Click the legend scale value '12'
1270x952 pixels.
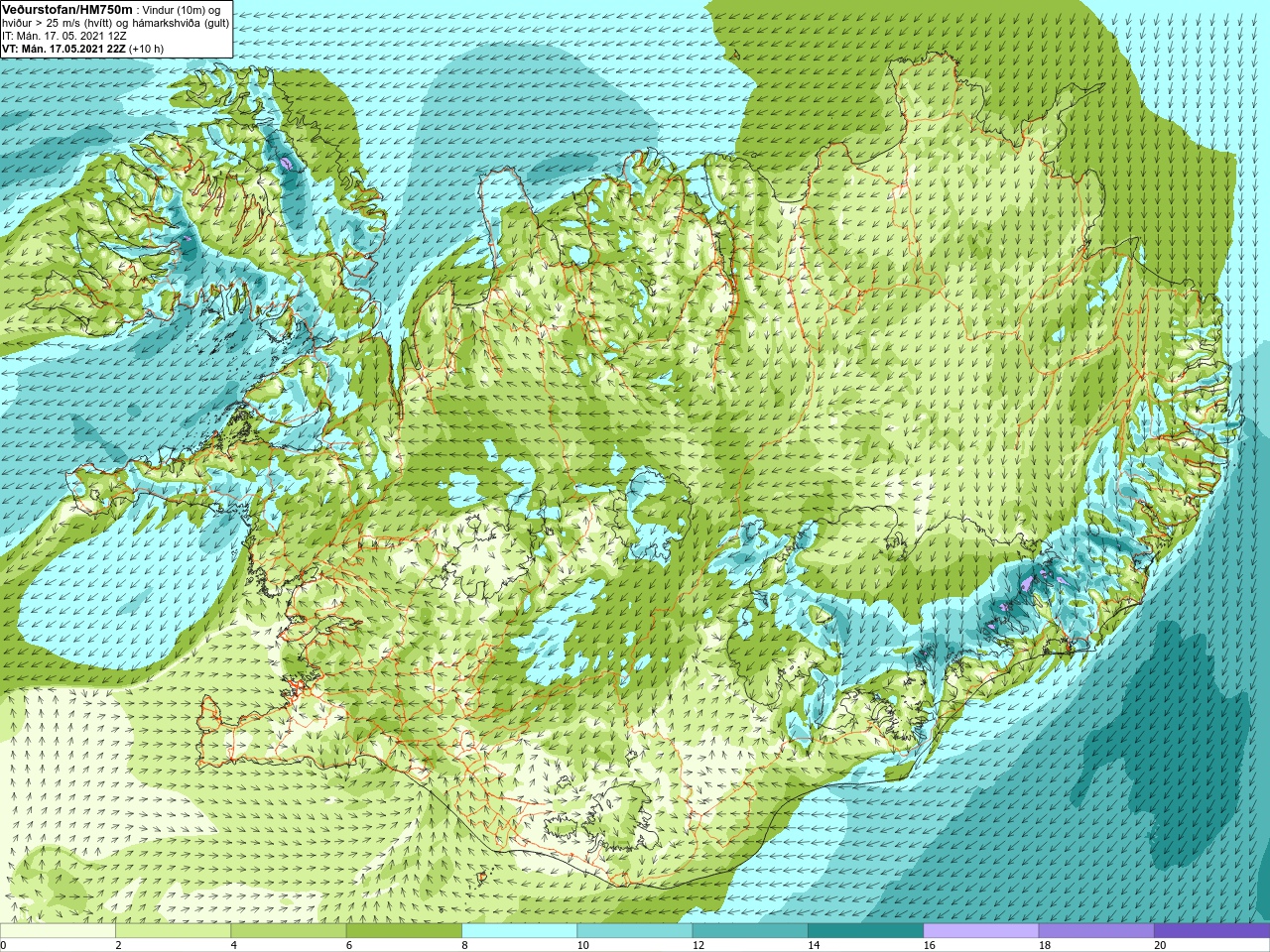[698, 945]
